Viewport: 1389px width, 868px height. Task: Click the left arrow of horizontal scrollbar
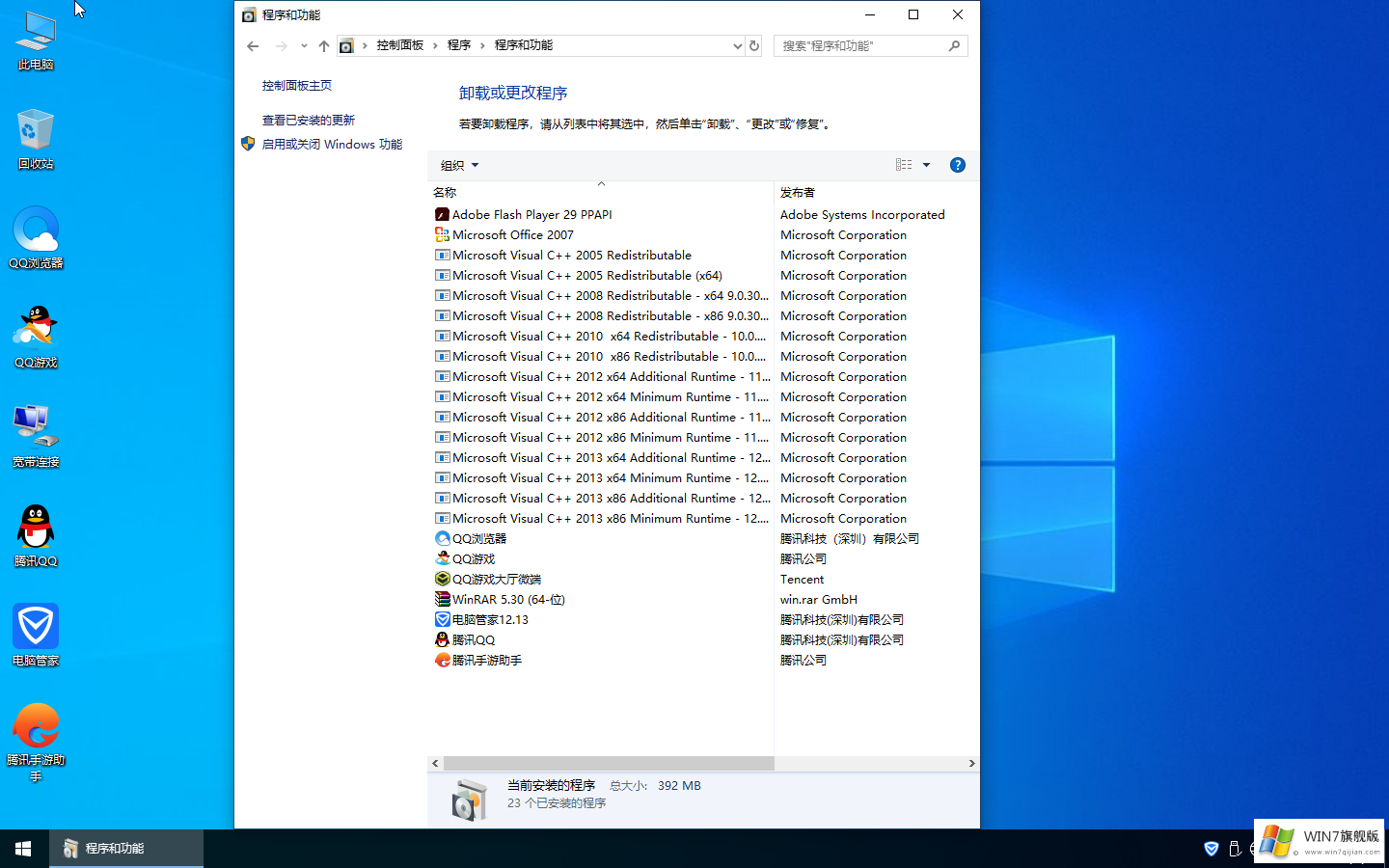tap(435, 763)
